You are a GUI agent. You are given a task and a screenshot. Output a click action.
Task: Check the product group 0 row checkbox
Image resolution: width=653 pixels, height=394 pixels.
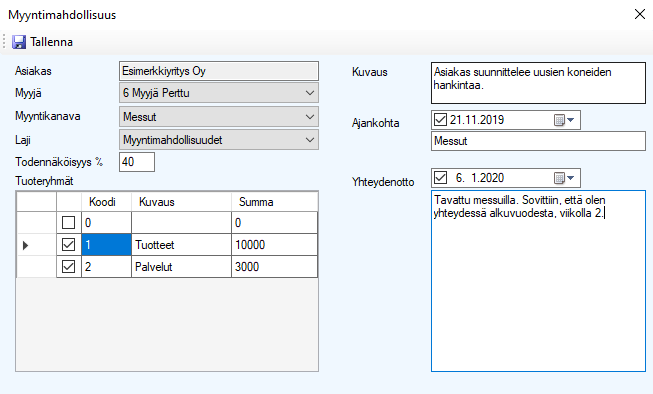pos(68,223)
